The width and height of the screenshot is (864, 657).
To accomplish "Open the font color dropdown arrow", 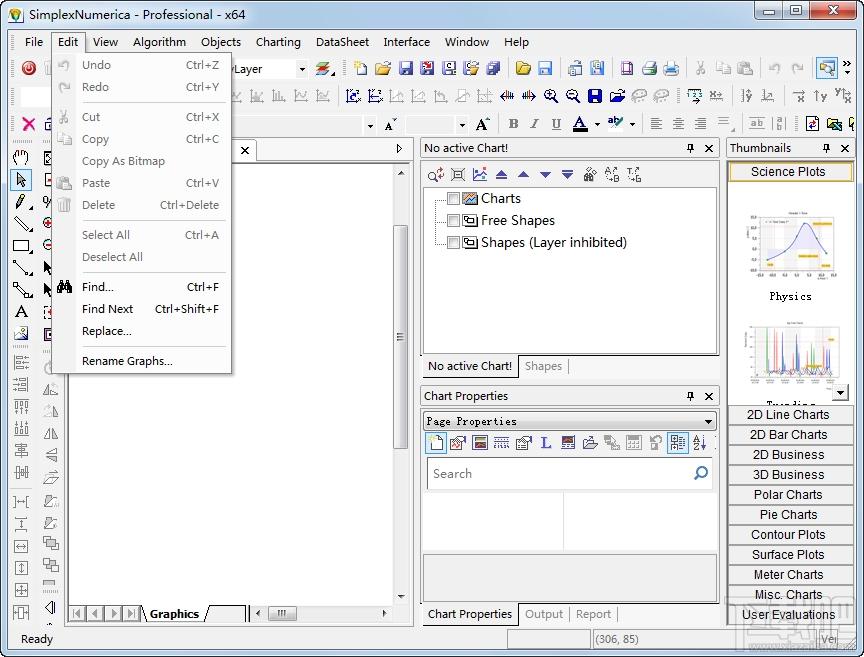I will tap(597, 125).
